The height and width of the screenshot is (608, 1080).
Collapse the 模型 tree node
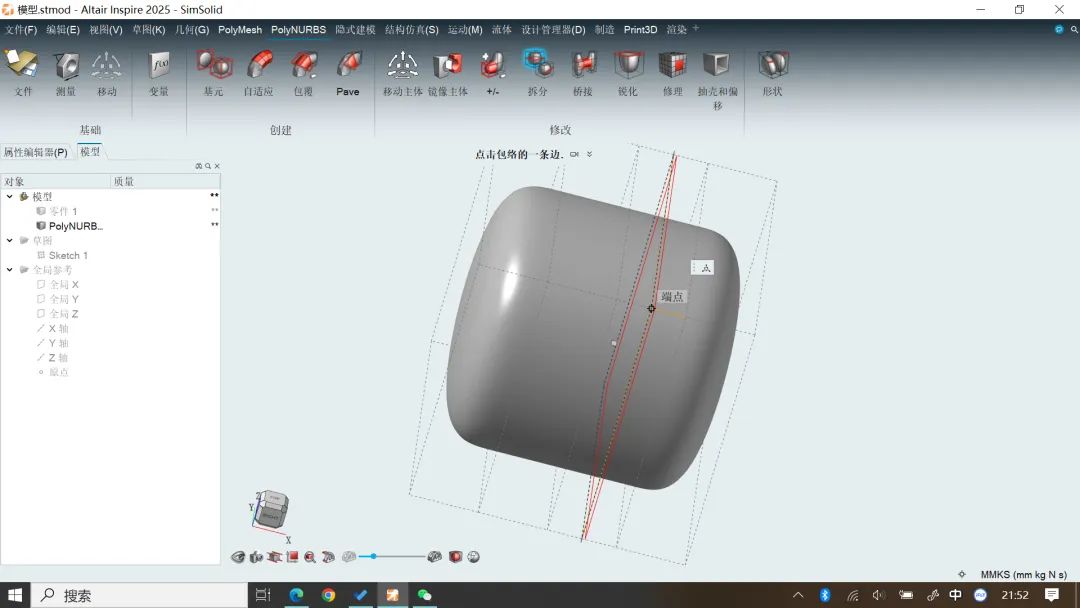coord(10,197)
